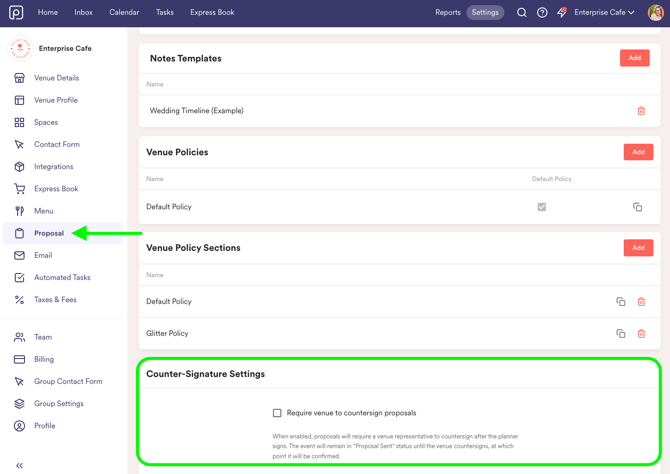Collapse the left sidebar

pos(19,465)
